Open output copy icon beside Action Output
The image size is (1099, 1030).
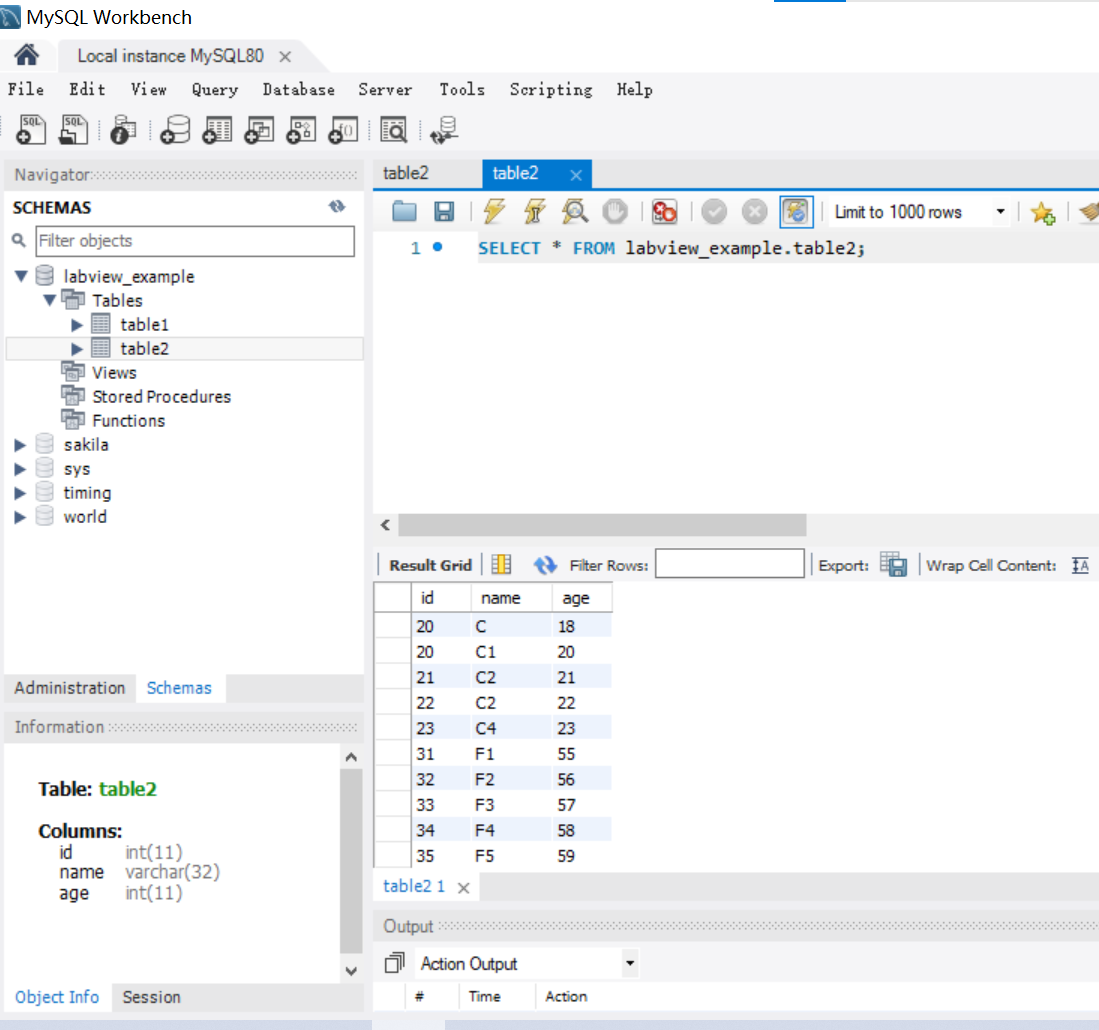(x=395, y=963)
